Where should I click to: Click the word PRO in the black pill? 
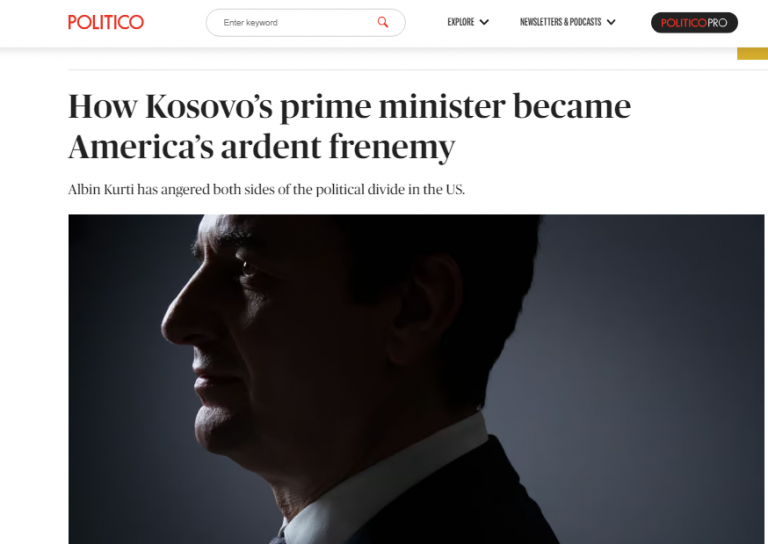[717, 23]
